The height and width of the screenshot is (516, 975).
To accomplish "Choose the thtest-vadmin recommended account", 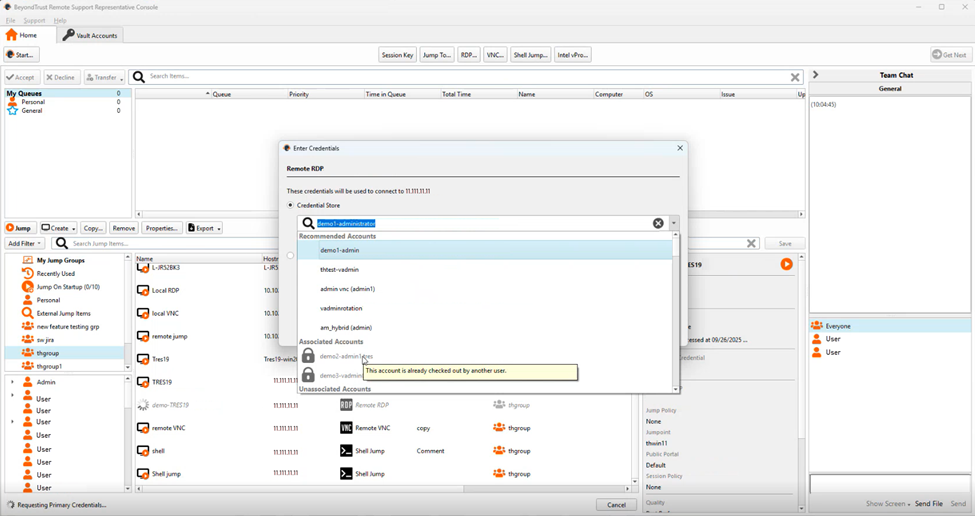I will (x=339, y=270).
